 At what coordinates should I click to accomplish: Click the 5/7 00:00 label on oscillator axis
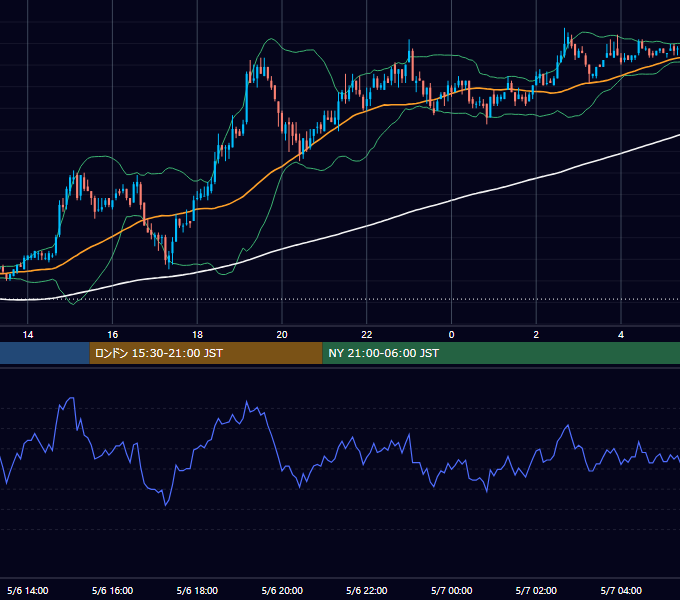pos(451,590)
